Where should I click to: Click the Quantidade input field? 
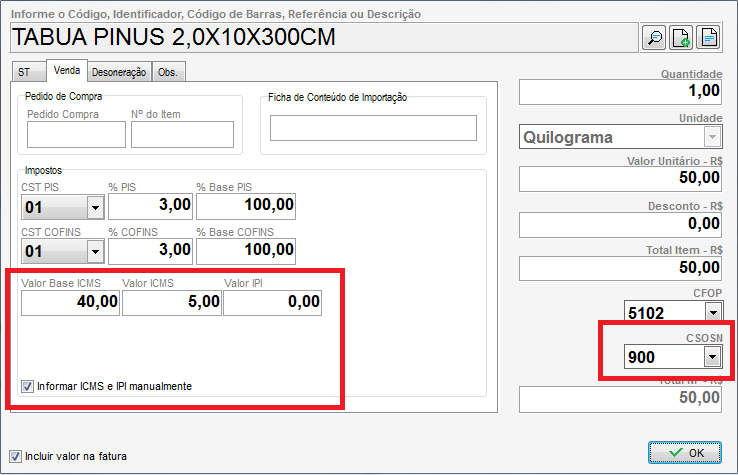pyautogui.click(x=620, y=91)
